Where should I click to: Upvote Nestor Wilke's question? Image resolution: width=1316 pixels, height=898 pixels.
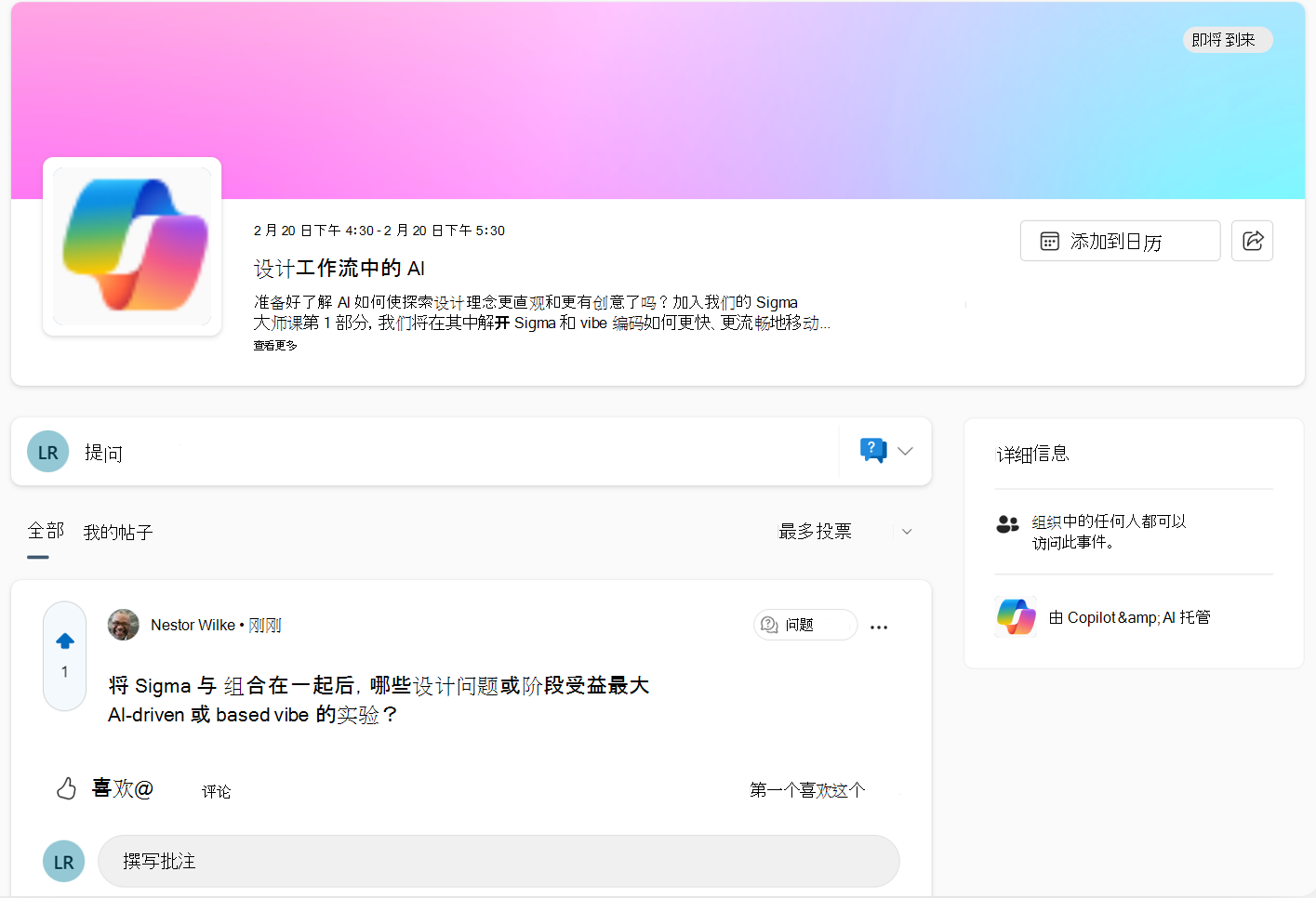(65, 641)
